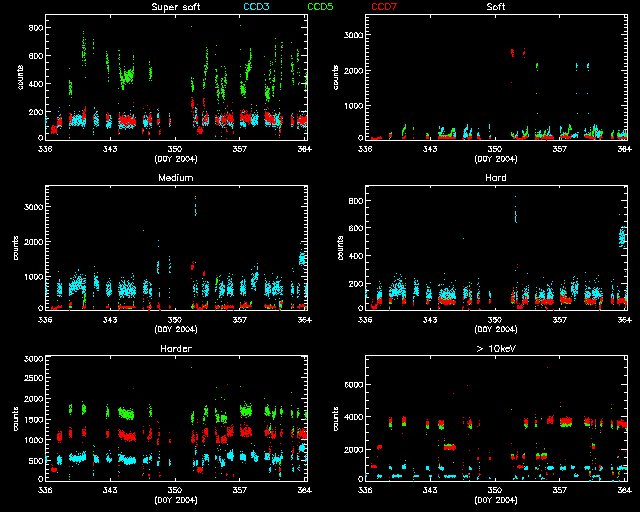
Task: Click "(DOY 2004)" label under > 10keV plot
Action: 496,500
